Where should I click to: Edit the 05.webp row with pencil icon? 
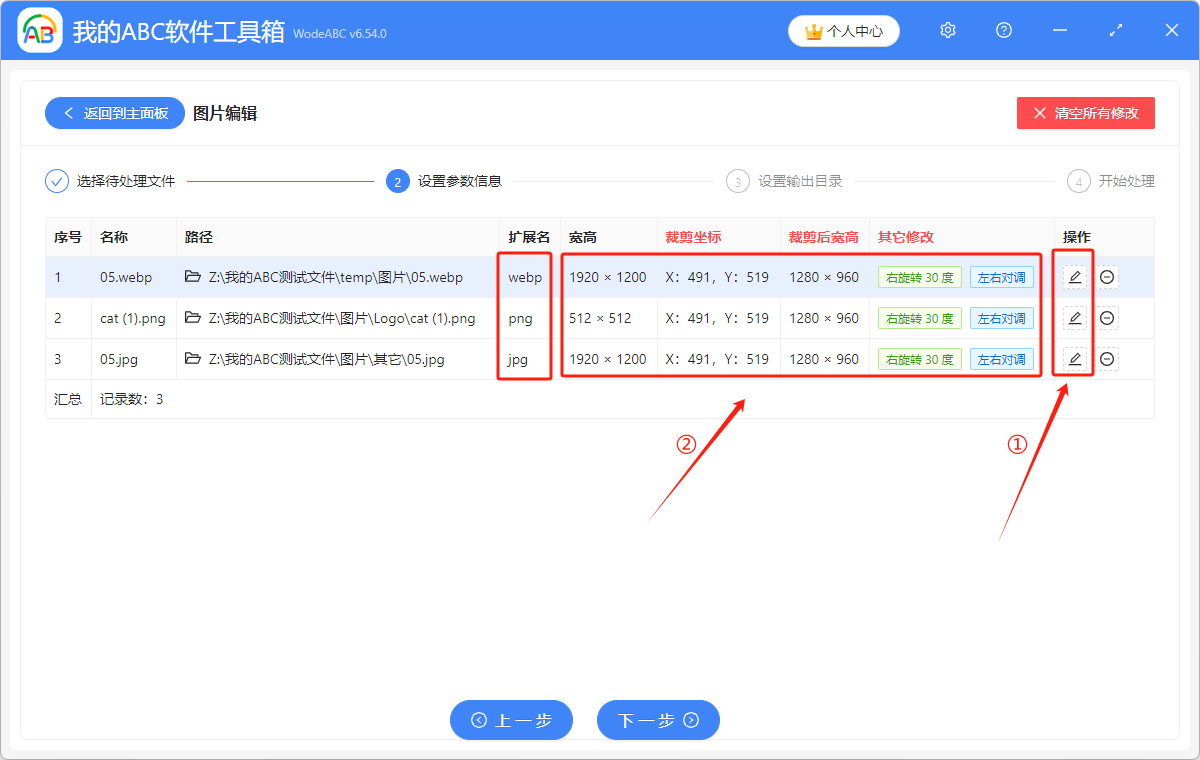1075,277
